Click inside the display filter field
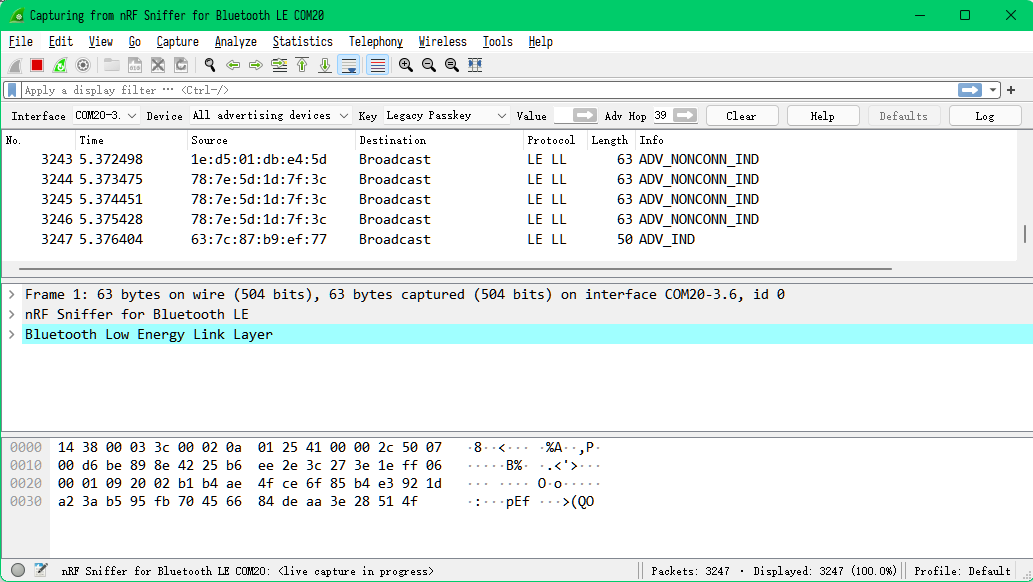This screenshot has height=582, width=1033. coord(200,89)
